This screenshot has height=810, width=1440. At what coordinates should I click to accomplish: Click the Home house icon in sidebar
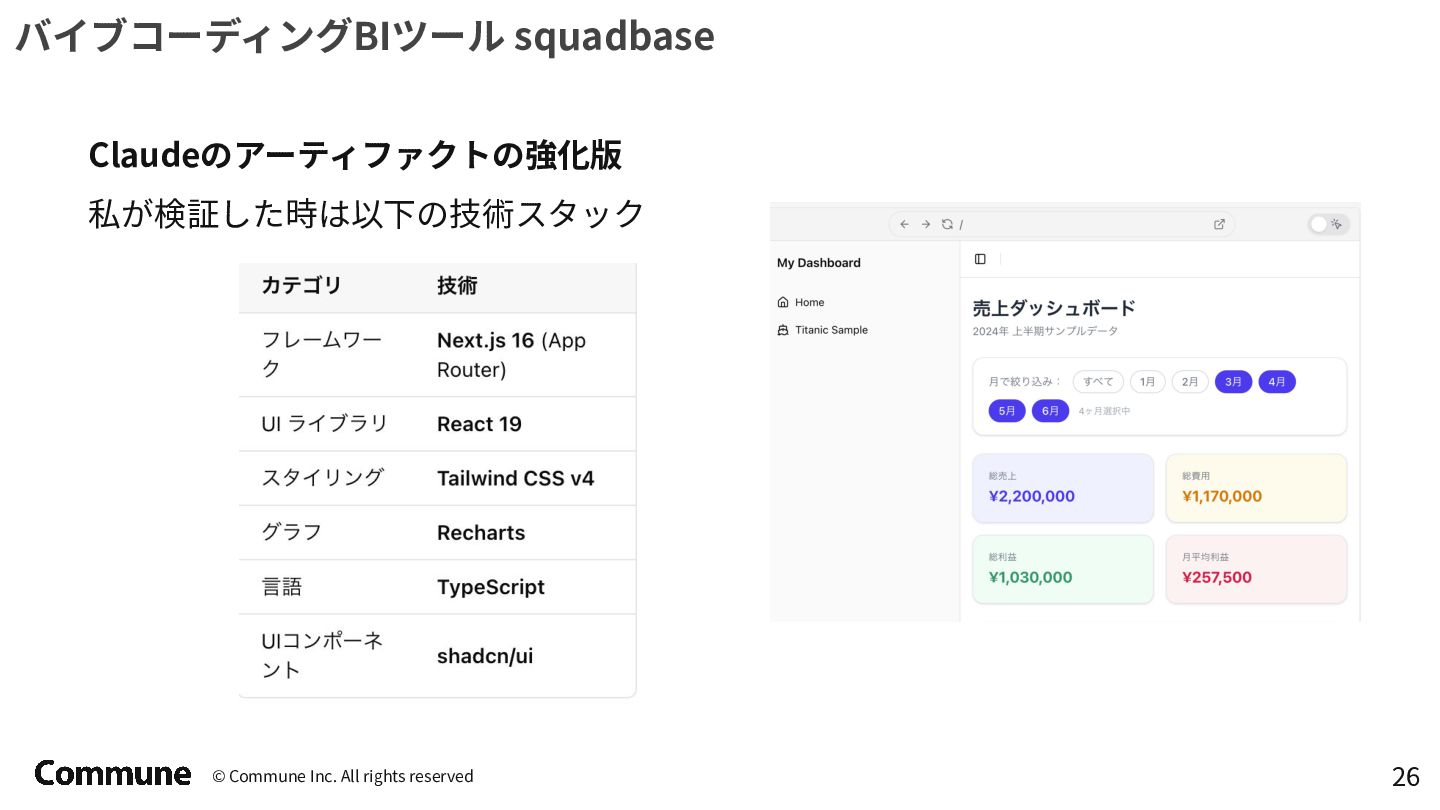[x=783, y=302]
